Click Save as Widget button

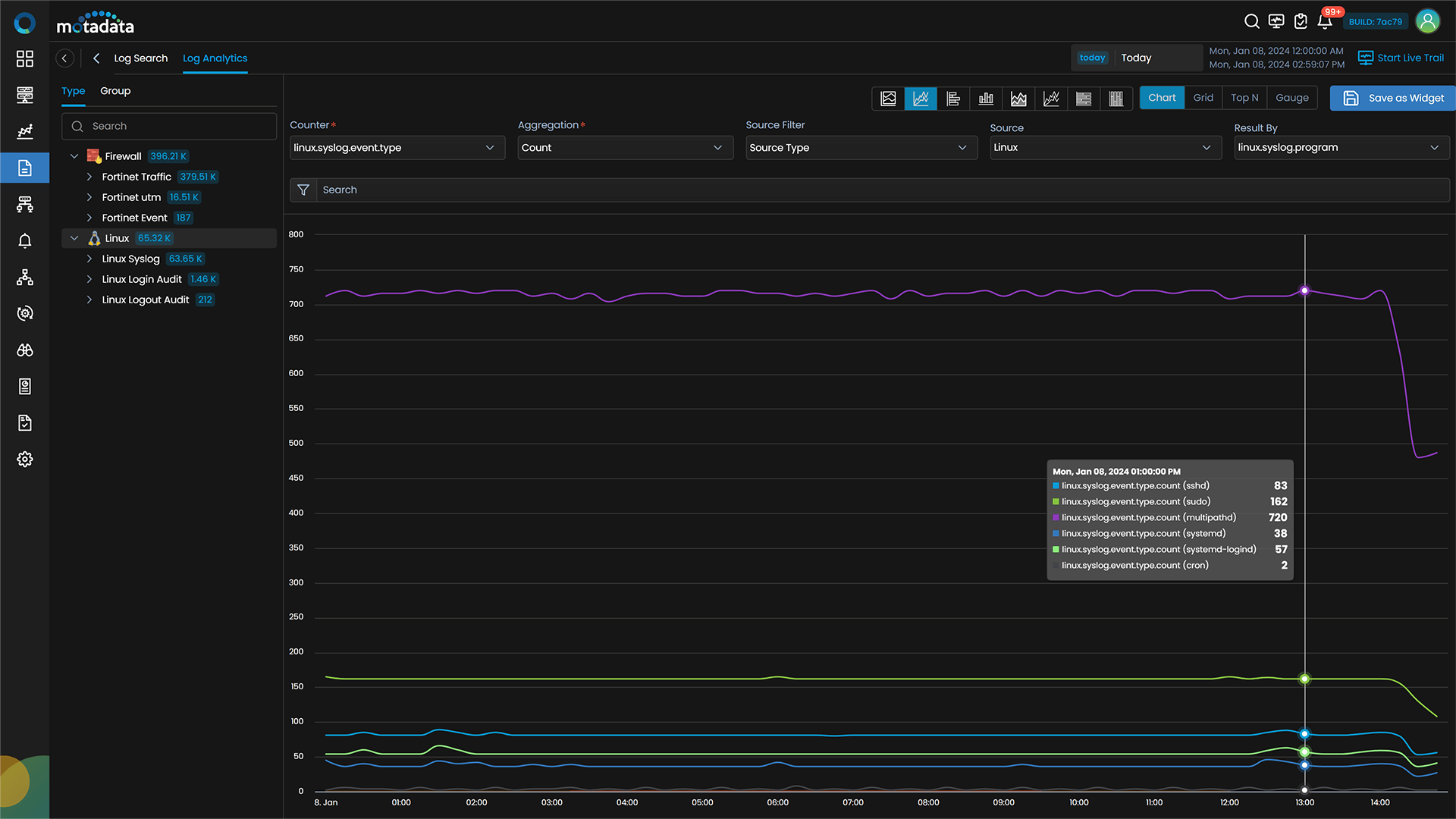(1392, 98)
